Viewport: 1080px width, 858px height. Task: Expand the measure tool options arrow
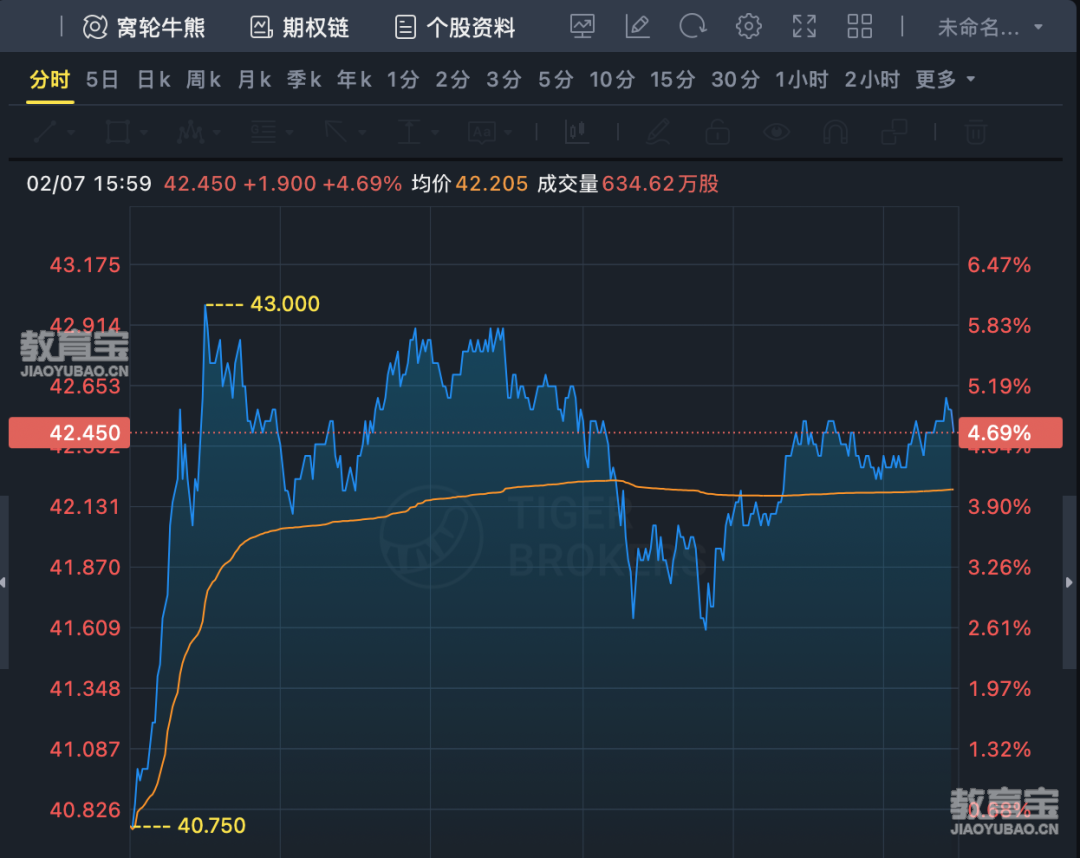click(435, 132)
